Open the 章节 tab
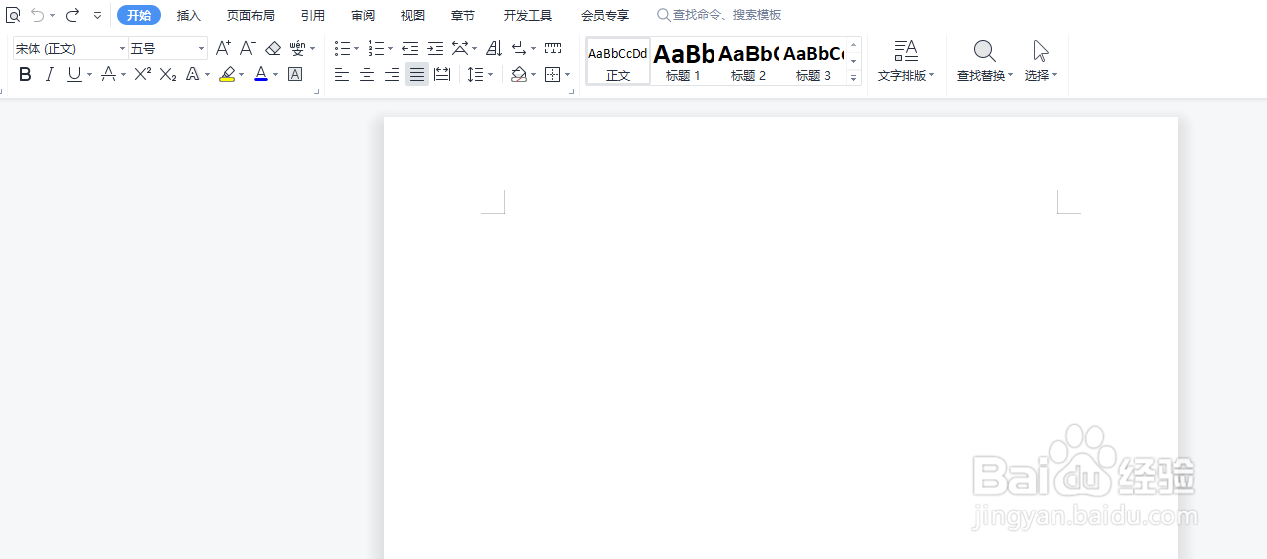1267x559 pixels. [x=463, y=15]
